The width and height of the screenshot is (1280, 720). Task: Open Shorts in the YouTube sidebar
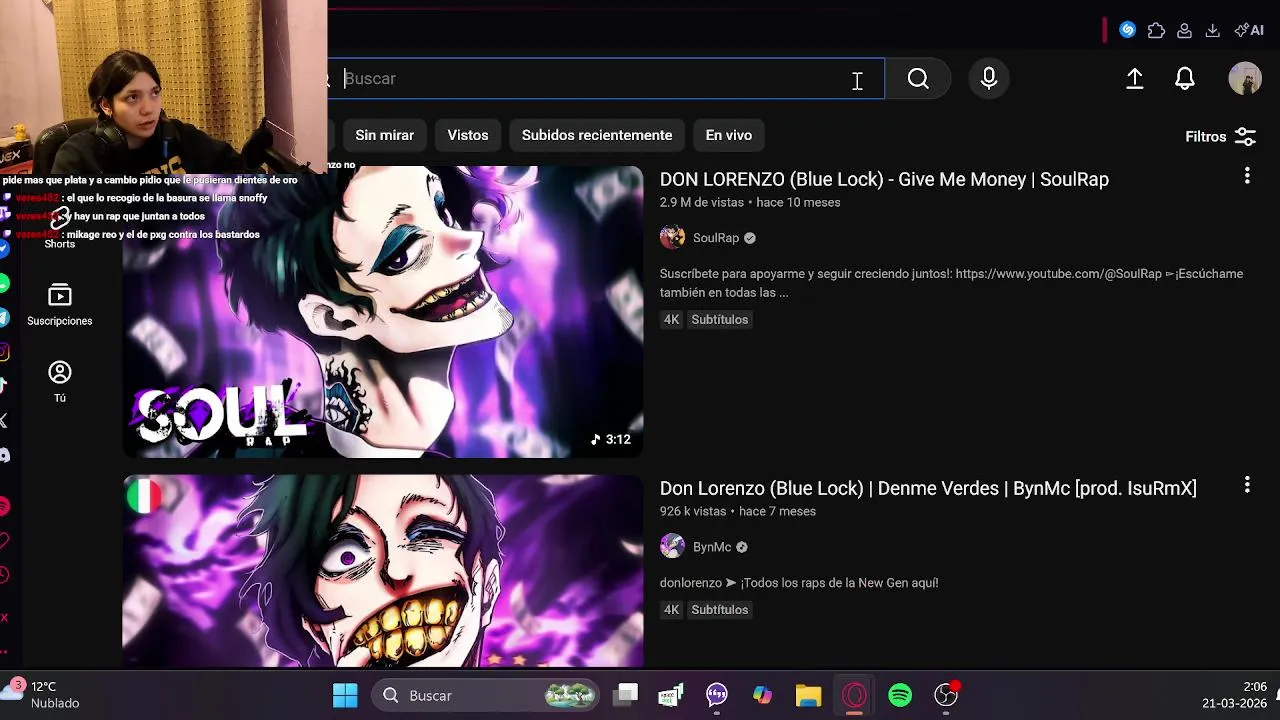(x=59, y=230)
